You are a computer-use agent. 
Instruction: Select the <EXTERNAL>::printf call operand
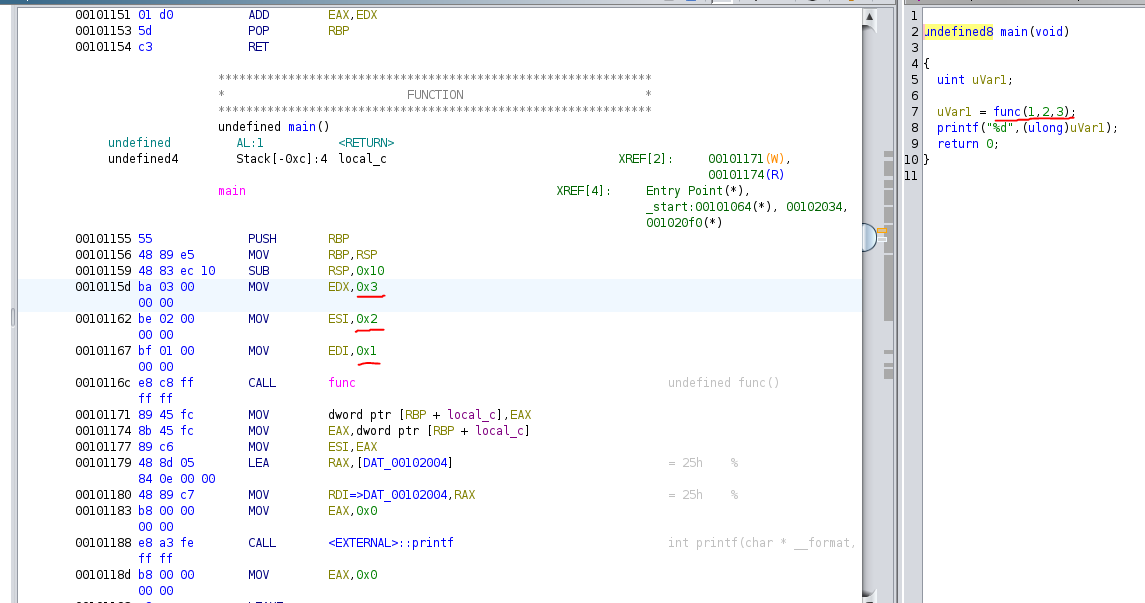click(390, 543)
